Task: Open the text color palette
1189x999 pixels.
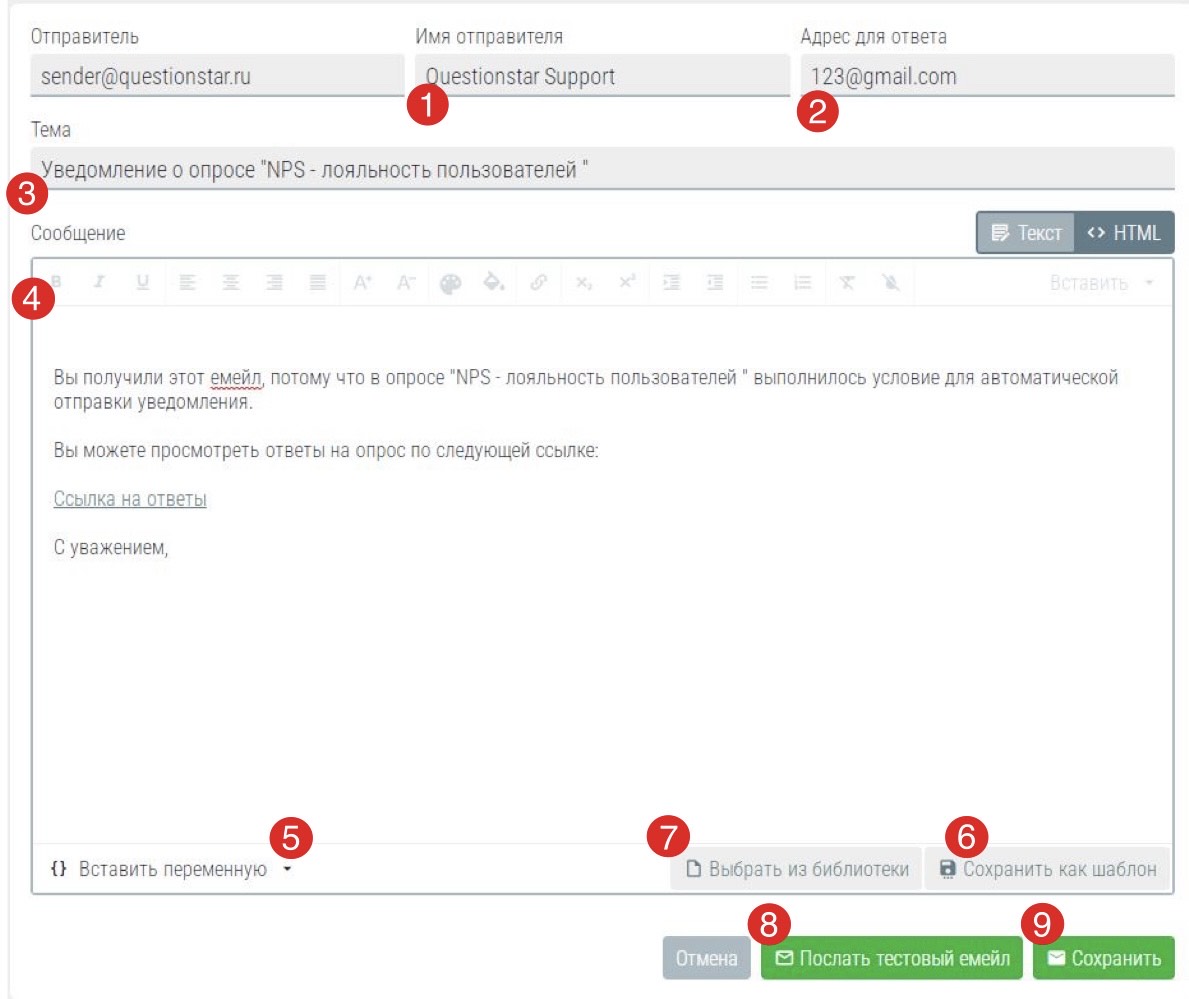Action: [x=451, y=283]
